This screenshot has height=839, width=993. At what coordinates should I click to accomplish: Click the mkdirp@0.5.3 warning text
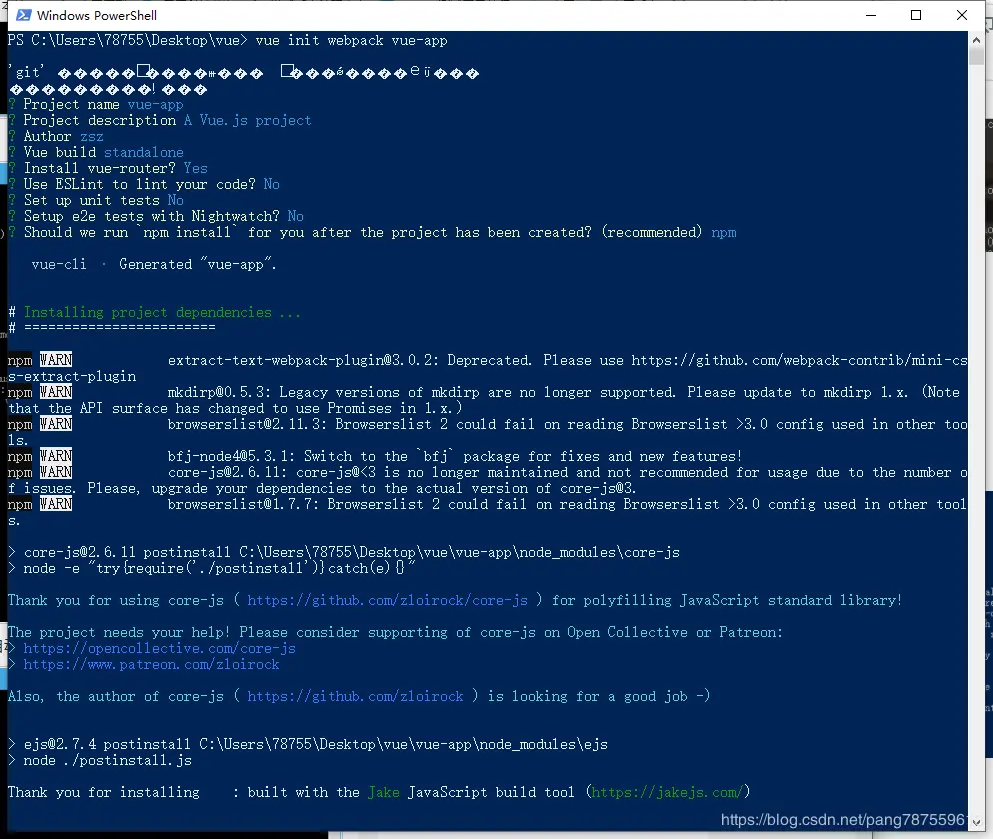pyautogui.click(x=488, y=400)
